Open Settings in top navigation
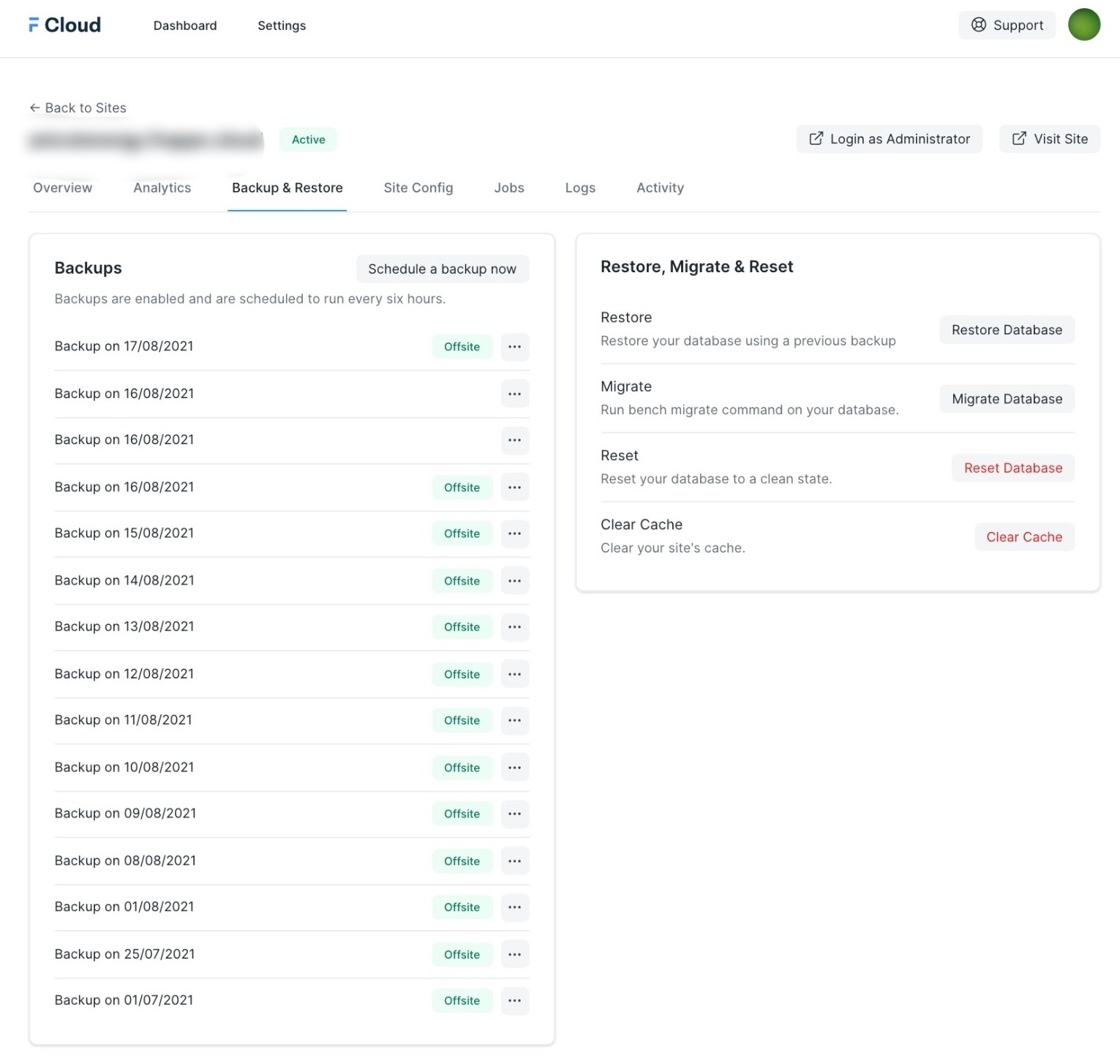Image resolution: width=1120 pixels, height=1064 pixels. [x=282, y=26]
